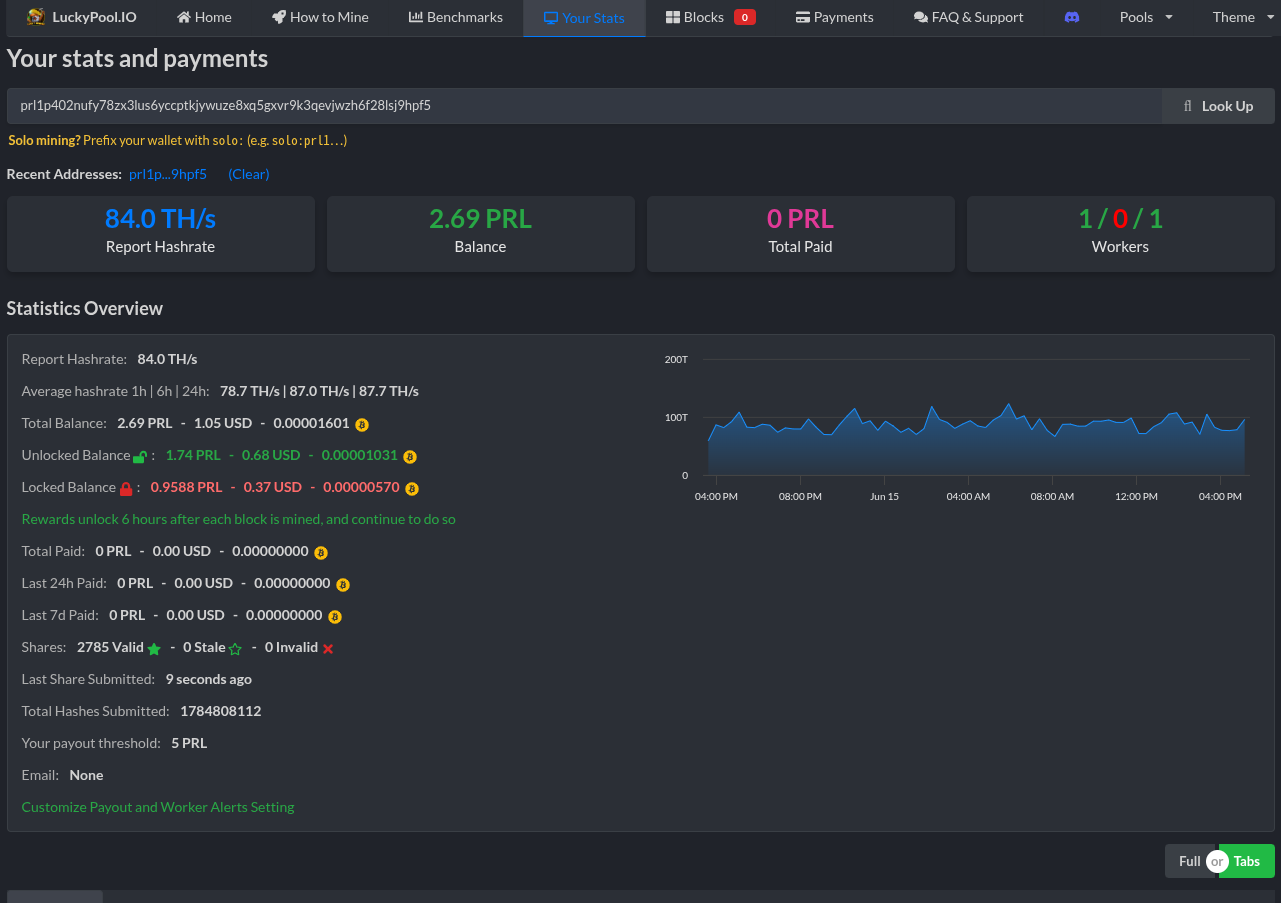The height and width of the screenshot is (903, 1281).
Task: Click the Bitcoin icon beside Last 7d Paid
Action: (335, 616)
